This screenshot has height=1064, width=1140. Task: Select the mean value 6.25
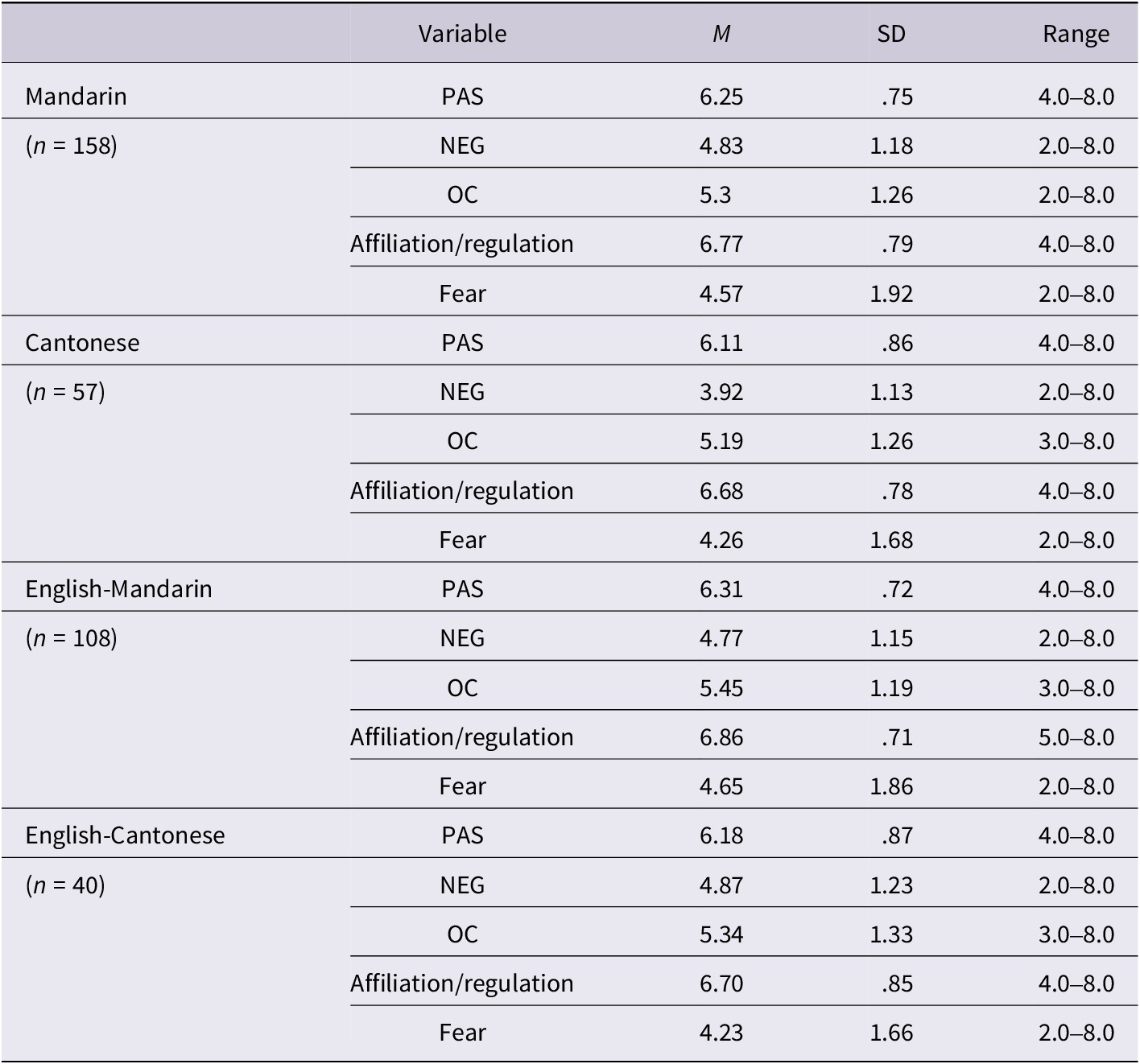click(721, 97)
